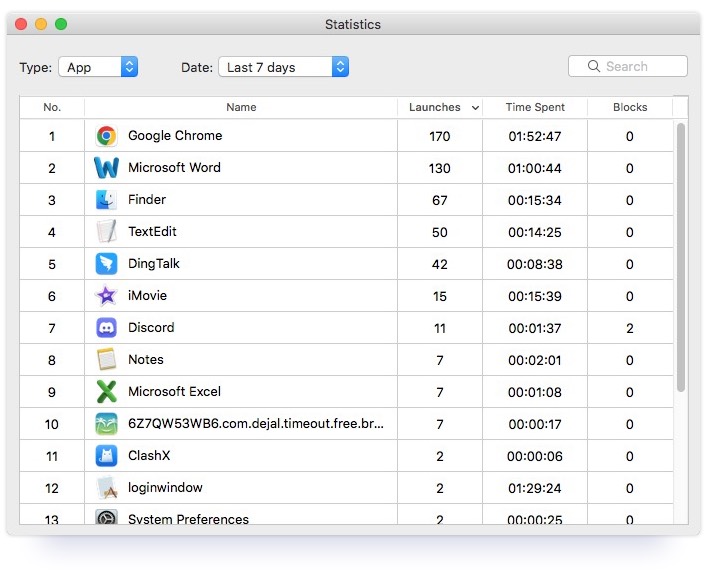The image size is (708, 581).
Task: Click into the Search field
Action: pyautogui.click(x=628, y=66)
